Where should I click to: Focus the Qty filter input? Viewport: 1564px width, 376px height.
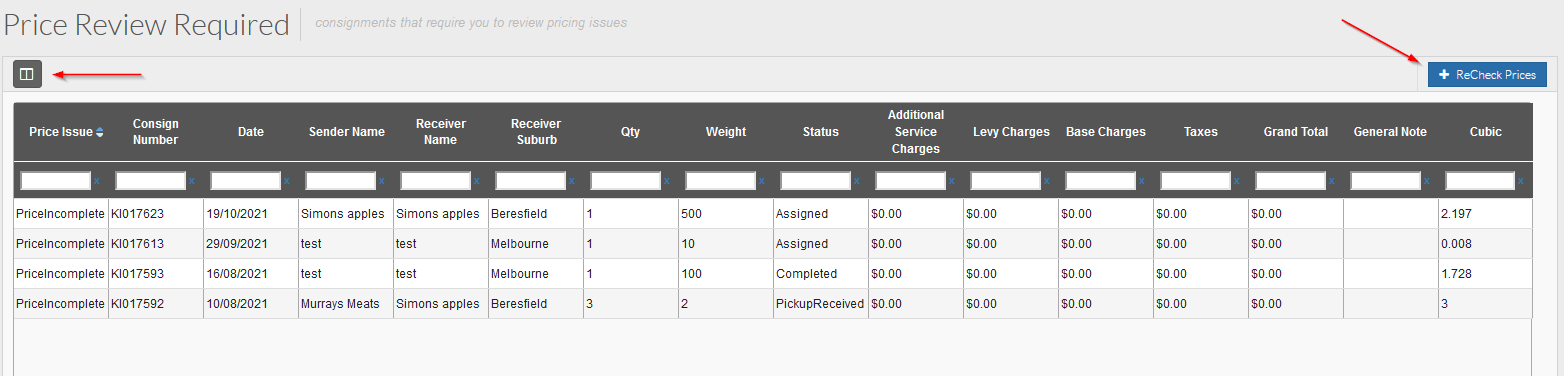(x=626, y=181)
